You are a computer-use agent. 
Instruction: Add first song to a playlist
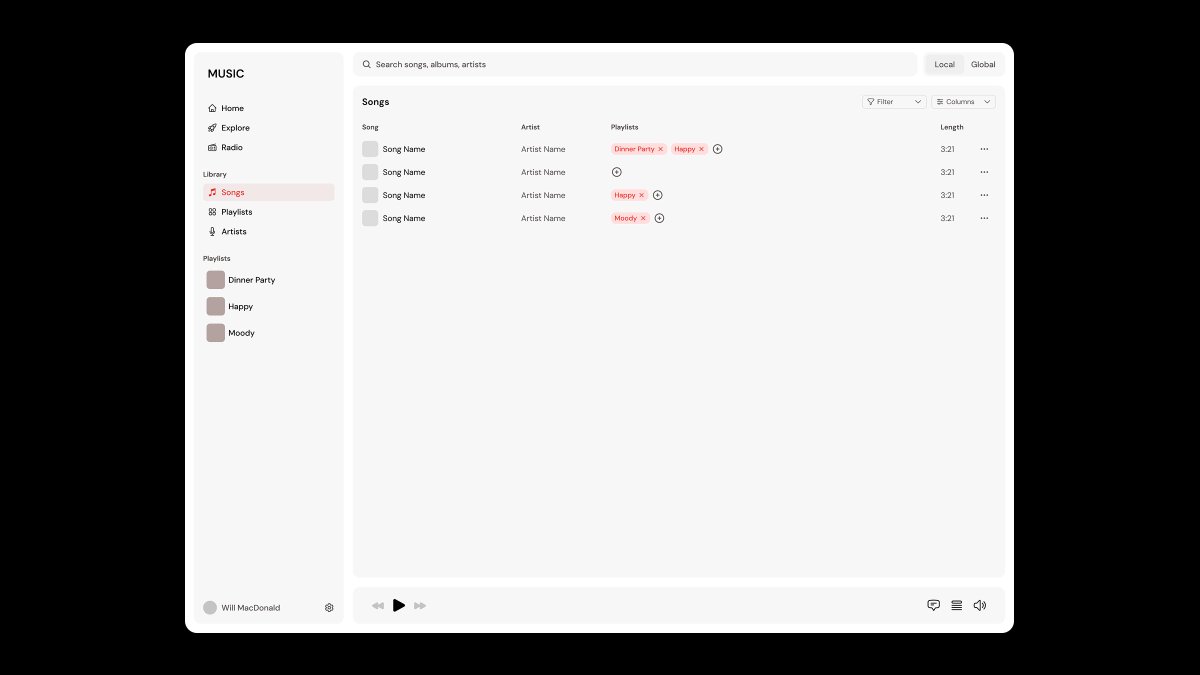pyautogui.click(x=718, y=149)
